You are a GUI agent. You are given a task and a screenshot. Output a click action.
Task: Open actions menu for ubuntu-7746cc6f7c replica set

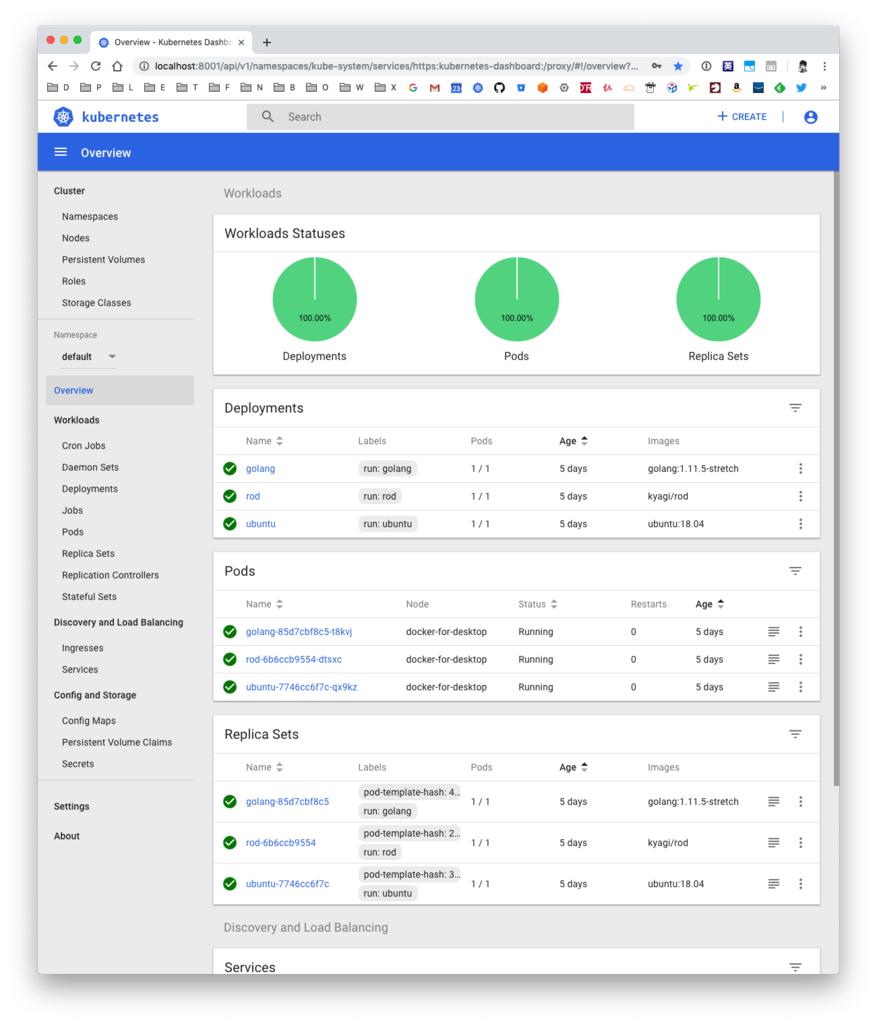point(801,884)
